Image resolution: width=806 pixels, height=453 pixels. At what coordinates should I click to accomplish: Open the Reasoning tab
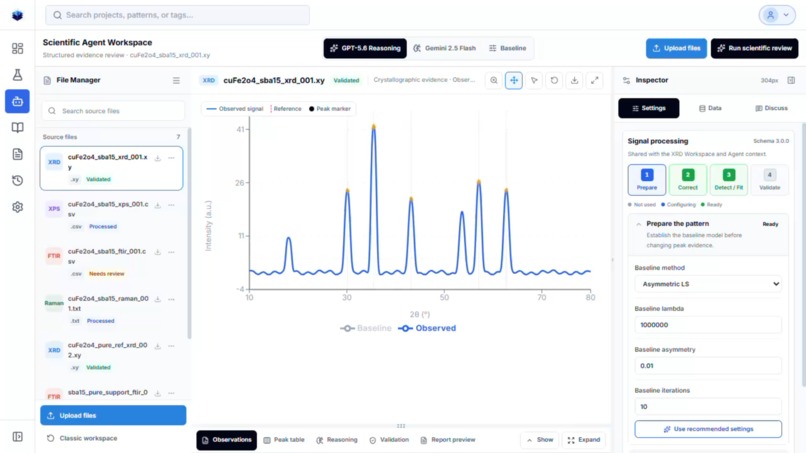(337, 440)
